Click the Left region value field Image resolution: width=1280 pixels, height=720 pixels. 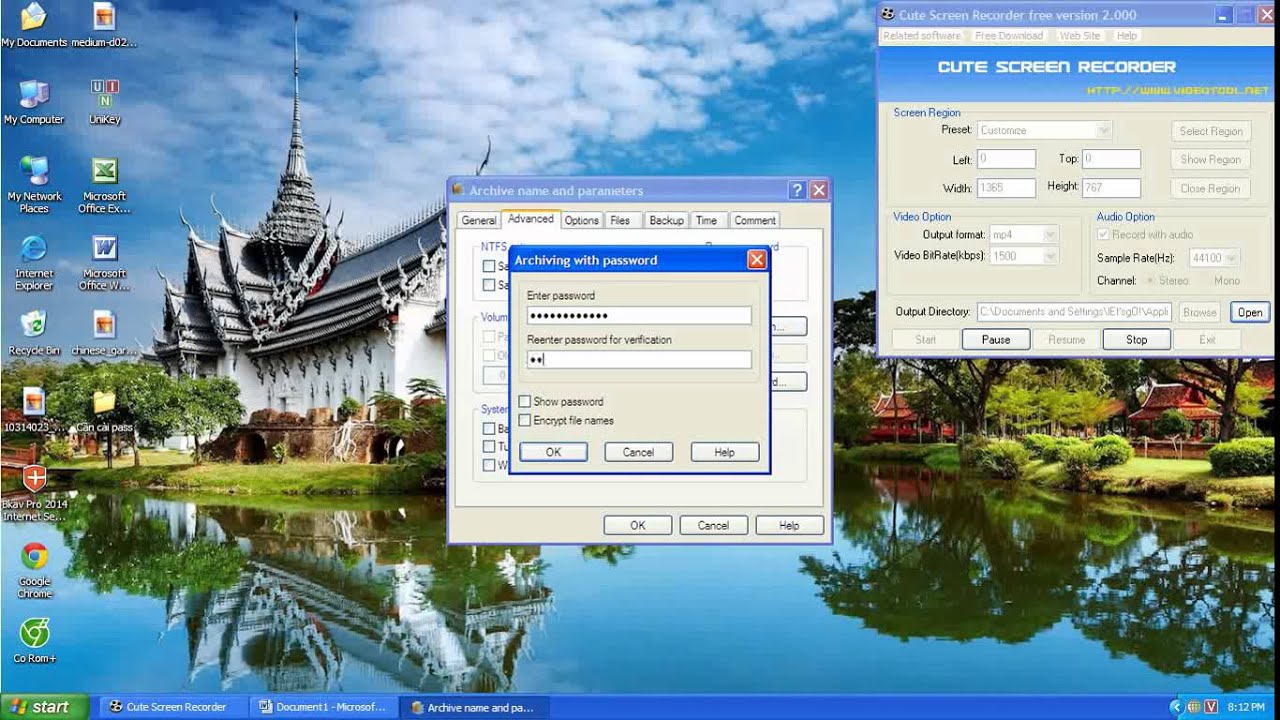(1006, 159)
